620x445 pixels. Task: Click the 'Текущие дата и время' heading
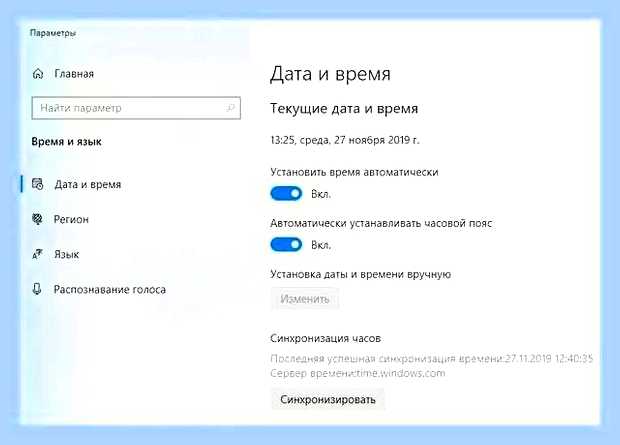[344, 108]
